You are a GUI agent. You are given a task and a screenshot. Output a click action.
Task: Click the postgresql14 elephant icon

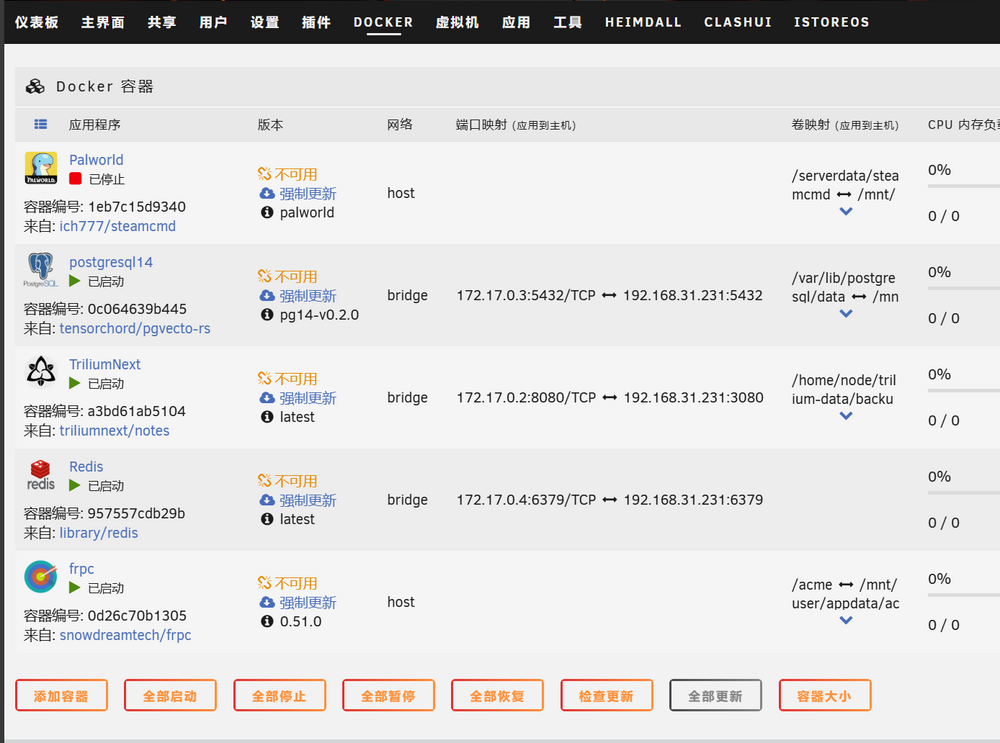[41, 270]
